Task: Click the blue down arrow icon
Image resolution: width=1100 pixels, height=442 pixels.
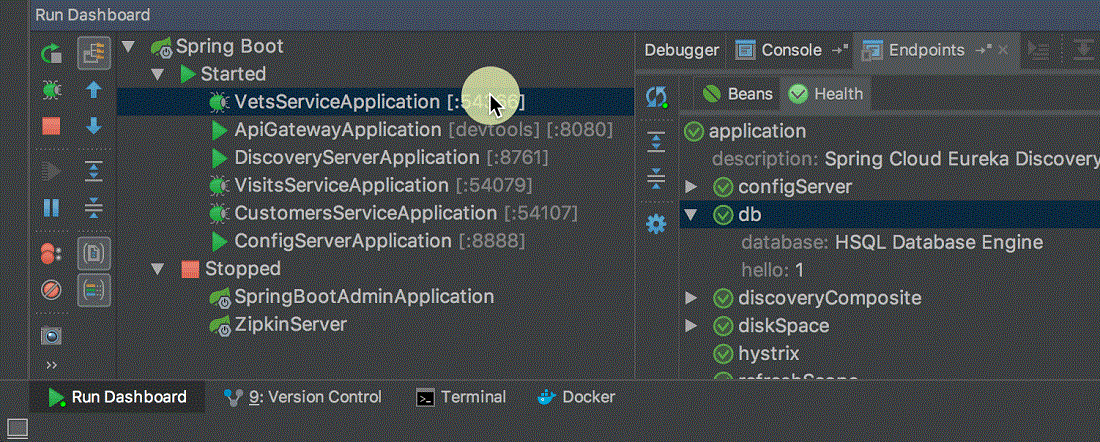Action: (x=94, y=126)
